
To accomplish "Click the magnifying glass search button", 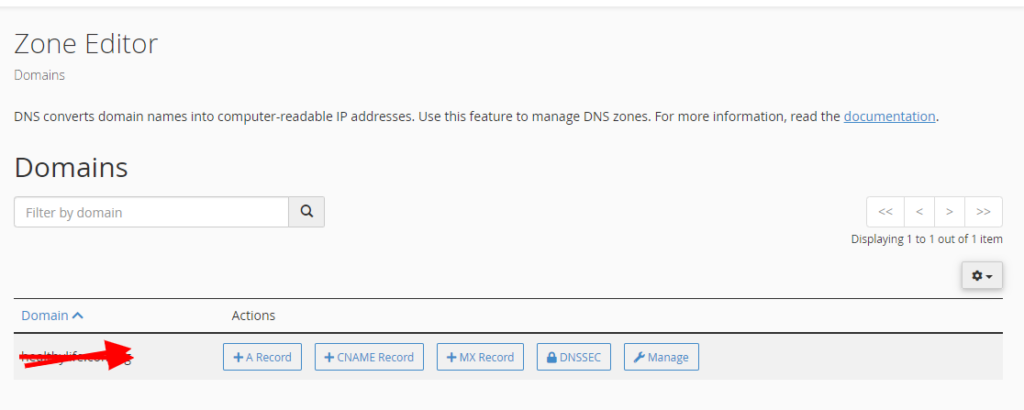I will click(x=306, y=212).
